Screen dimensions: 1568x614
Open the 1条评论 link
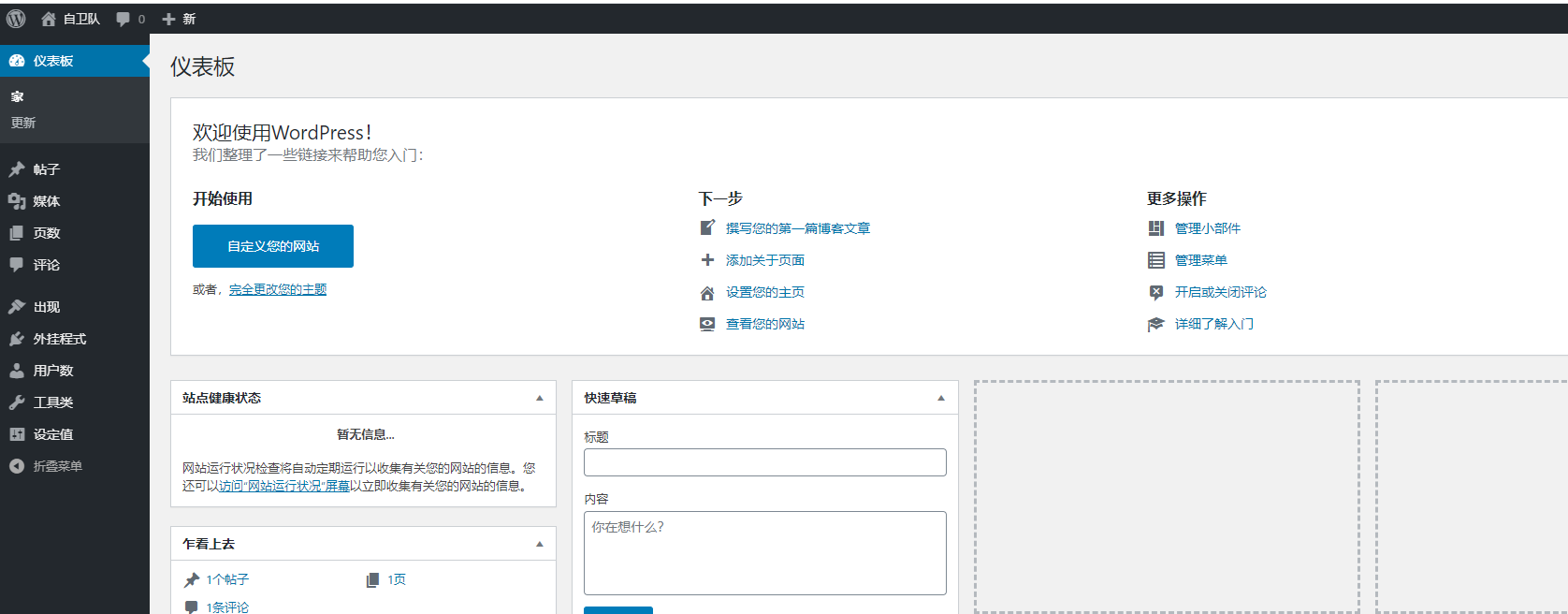227,607
